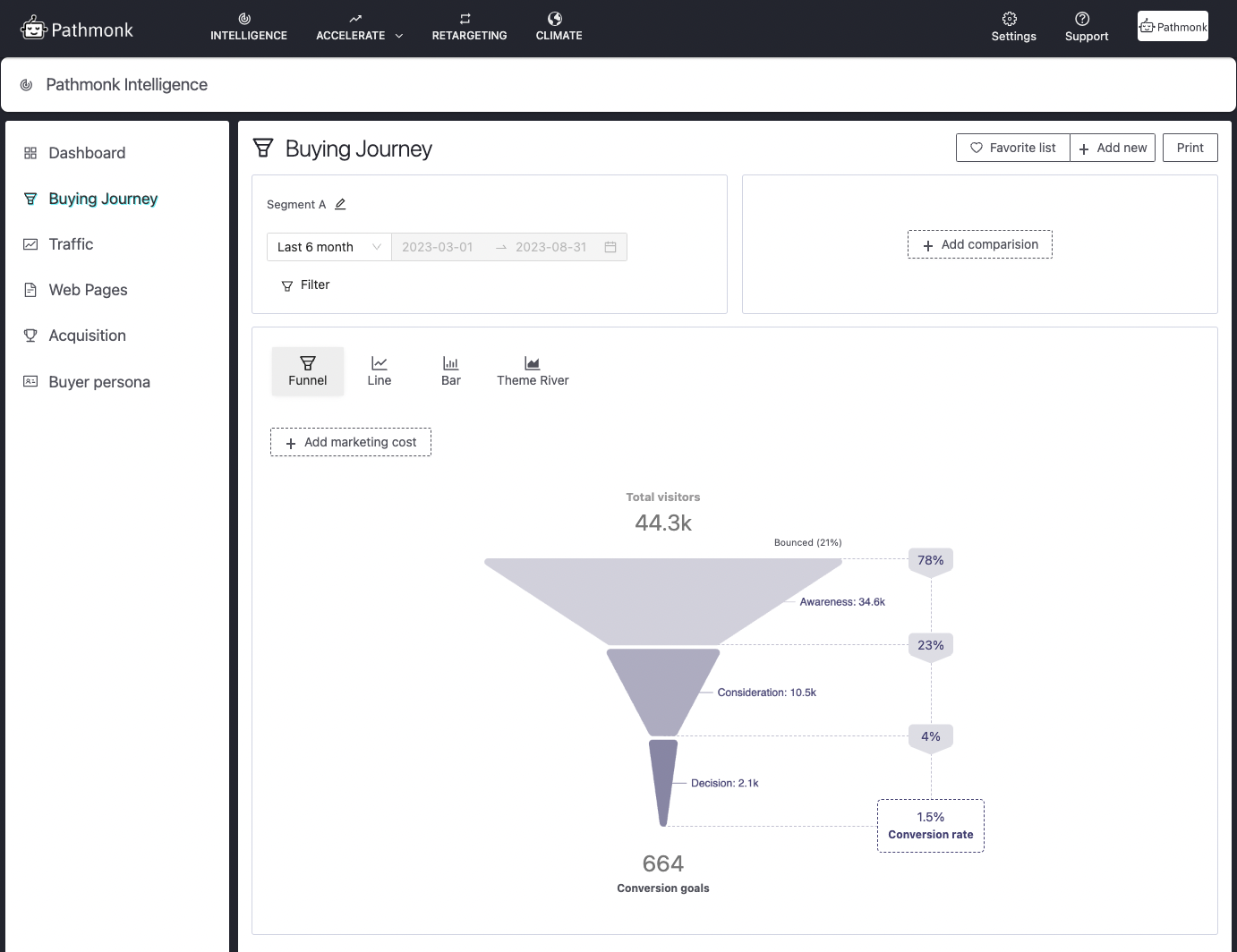Open the date range picker calendar

click(x=610, y=246)
